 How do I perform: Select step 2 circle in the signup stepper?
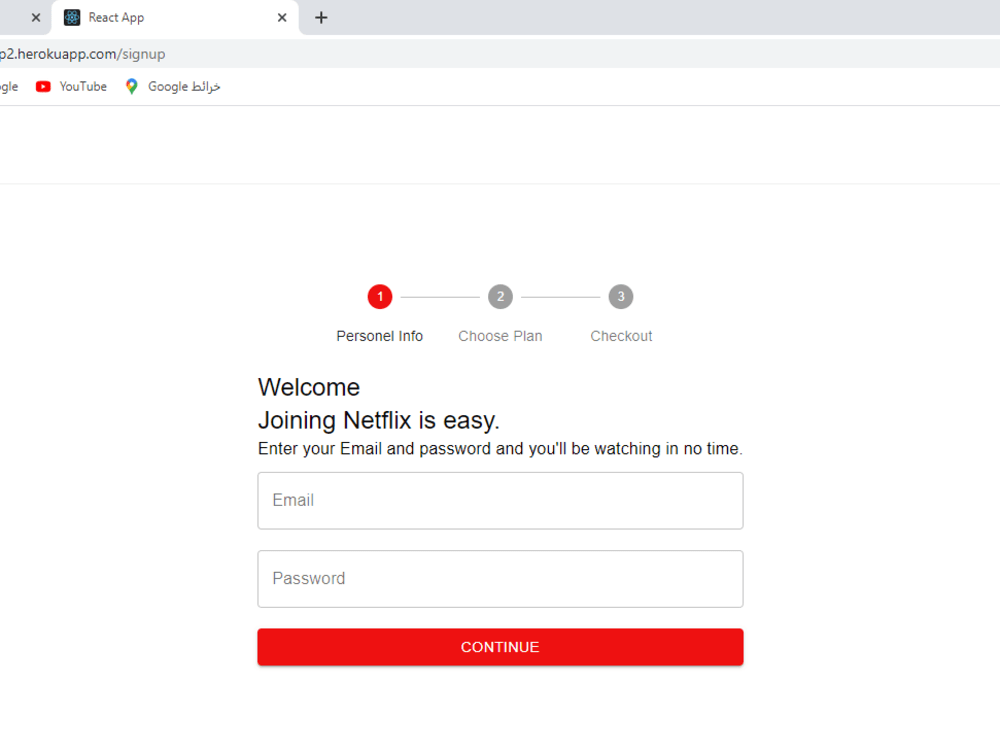coord(500,296)
